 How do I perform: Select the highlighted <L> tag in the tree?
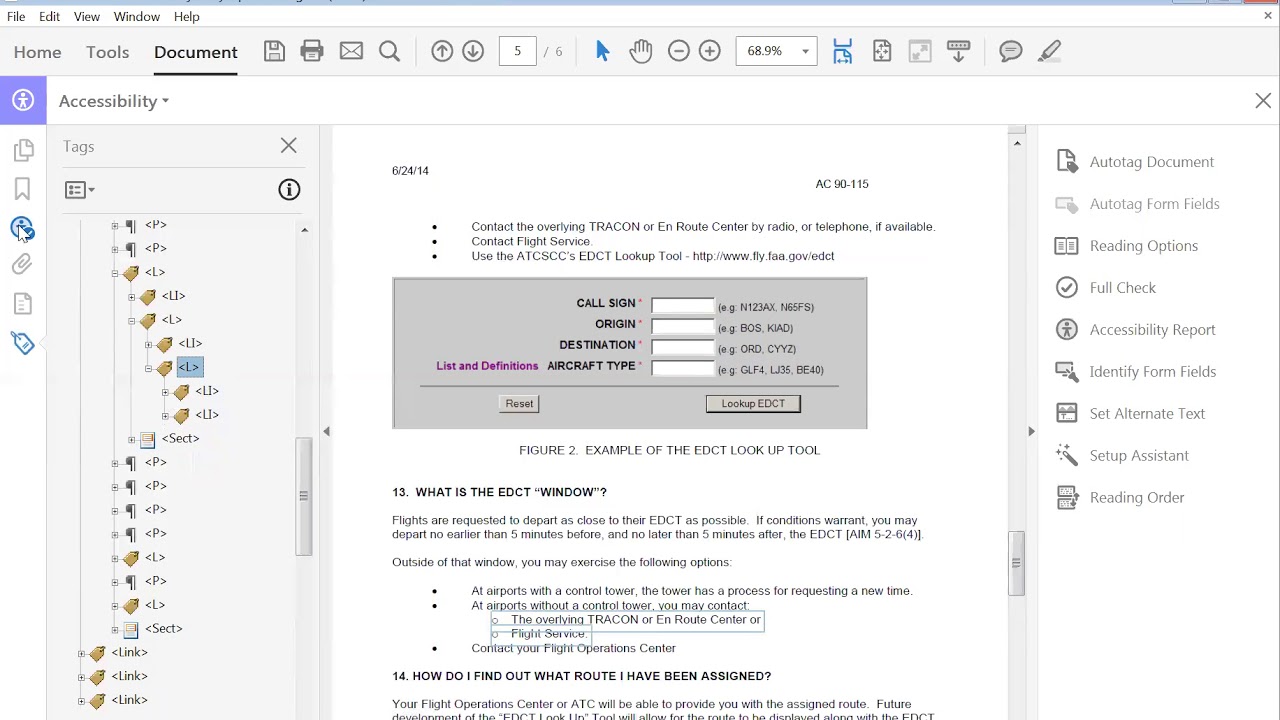[x=189, y=367]
